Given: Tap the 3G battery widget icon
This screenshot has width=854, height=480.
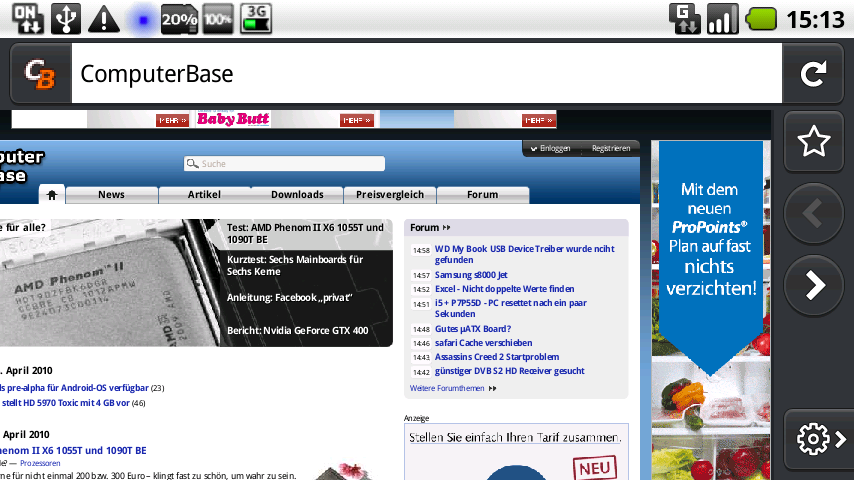Looking at the screenshot, I should click(256, 19).
